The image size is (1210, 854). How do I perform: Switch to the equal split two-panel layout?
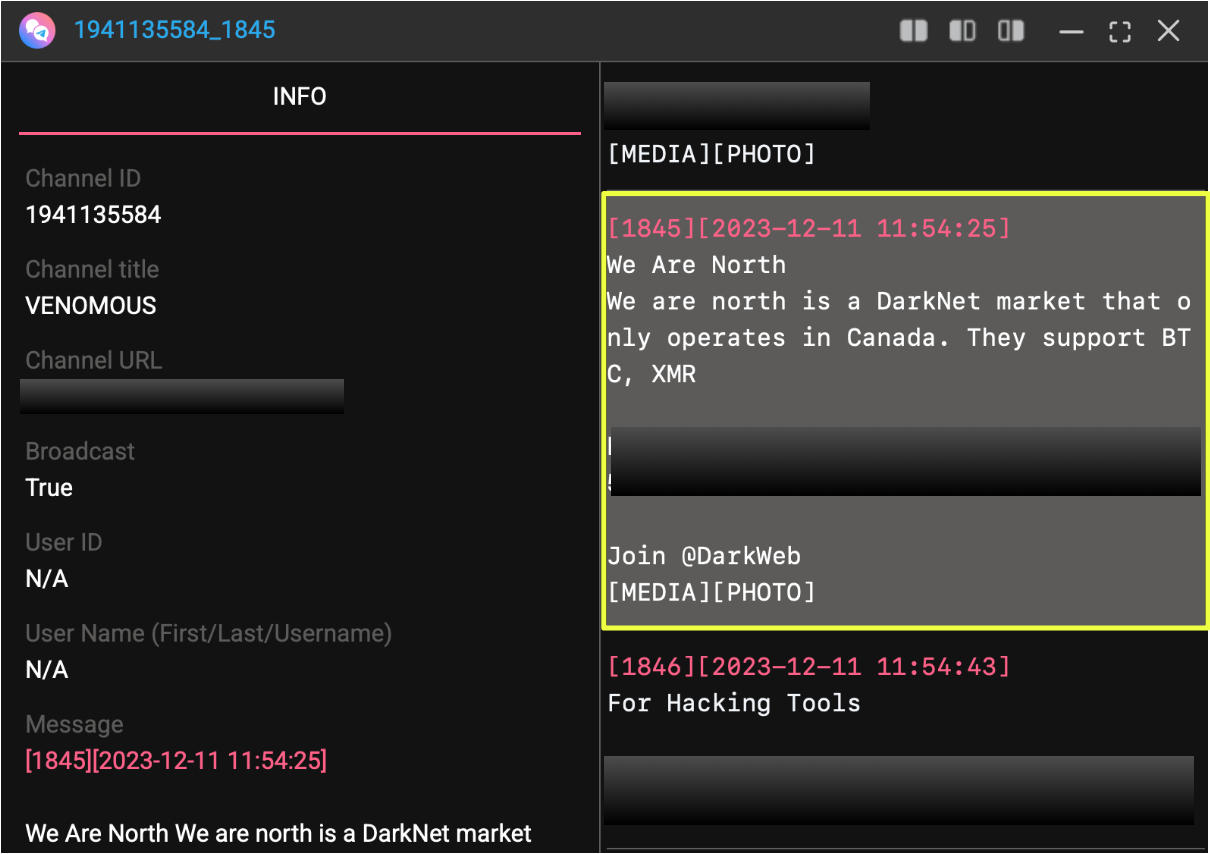913,31
